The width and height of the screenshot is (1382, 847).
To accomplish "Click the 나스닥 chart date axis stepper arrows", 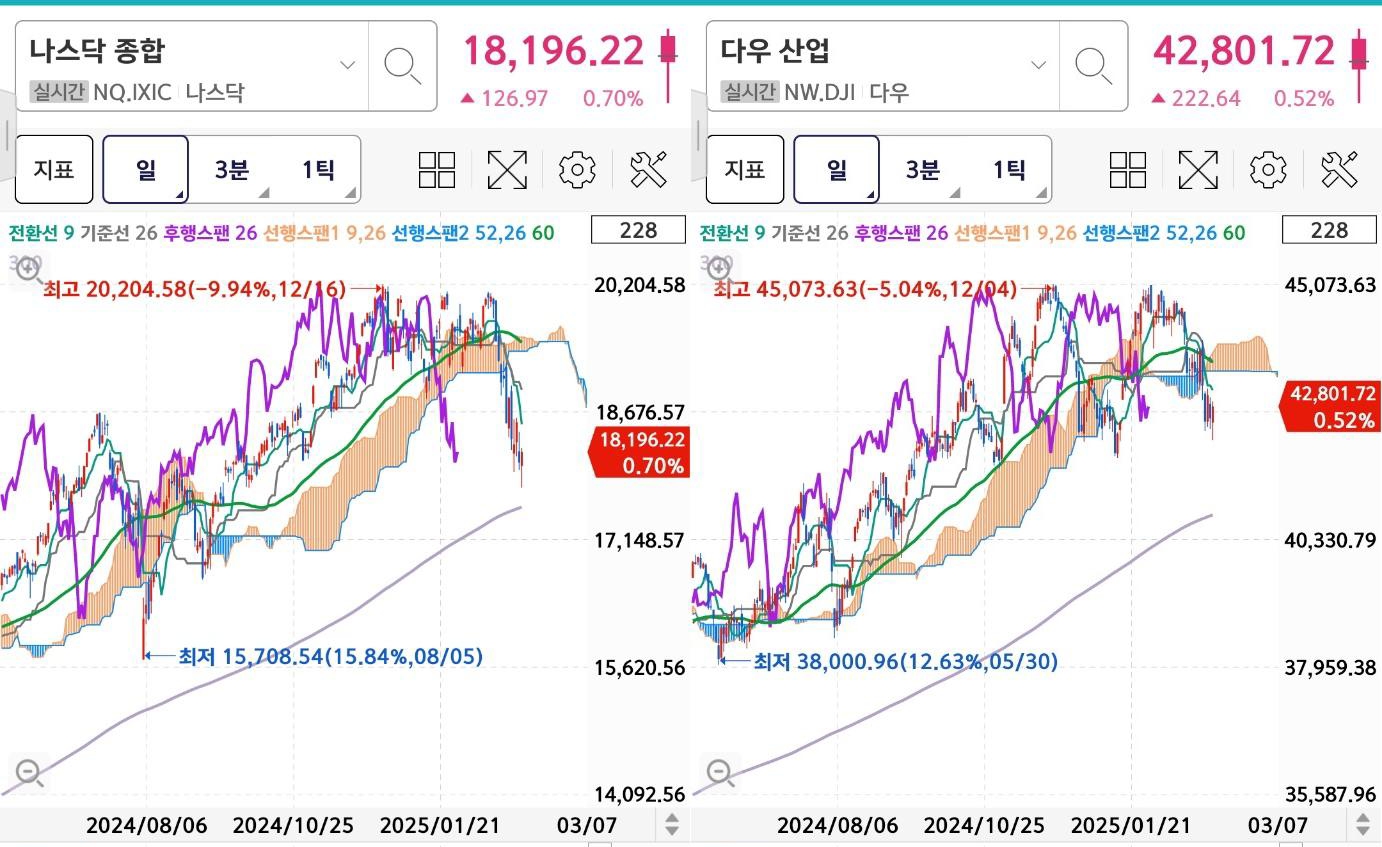I will pos(671,825).
